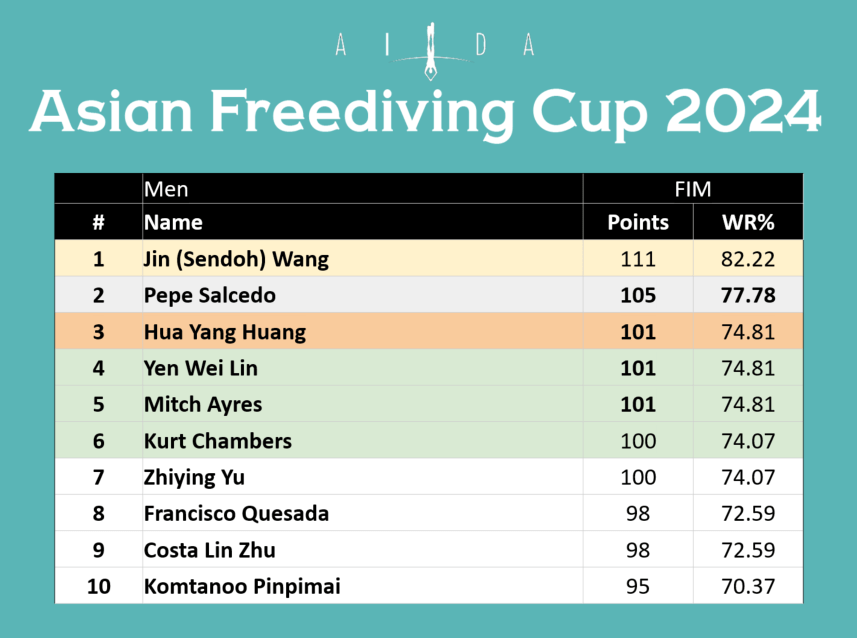Select the Men category header cell
This screenshot has width=857, height=638.
166,189
